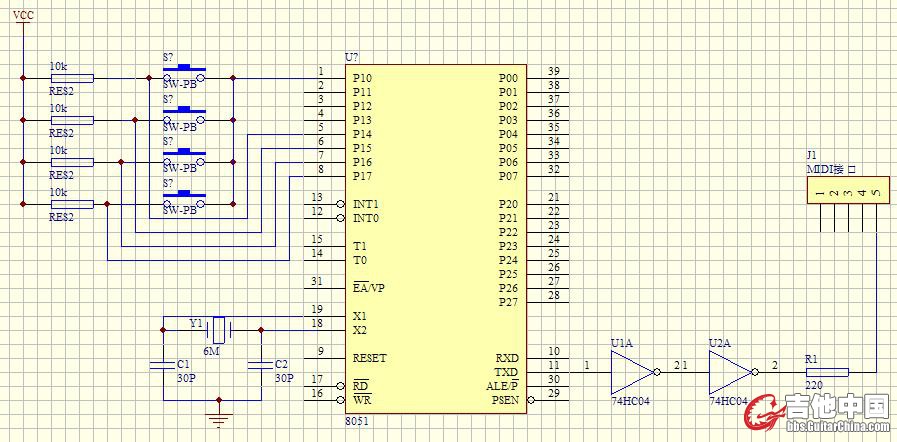Click the P13 pin label
This screenshot has width=897, height=442.
pyautogui.click(x=362, y=120)
